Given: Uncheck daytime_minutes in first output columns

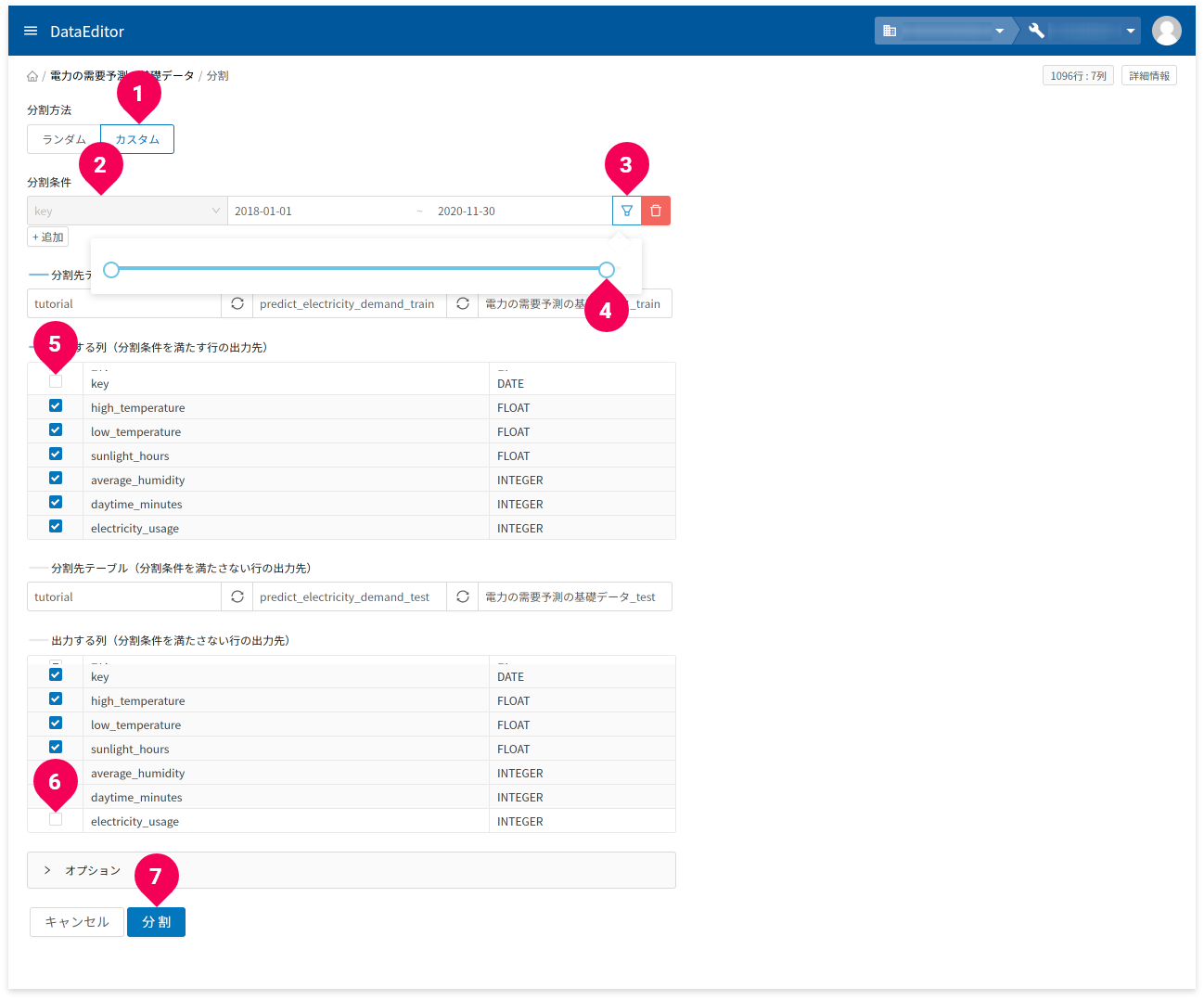Looking at the screenshot, I should pyautogui.click(x=56, y=503).
